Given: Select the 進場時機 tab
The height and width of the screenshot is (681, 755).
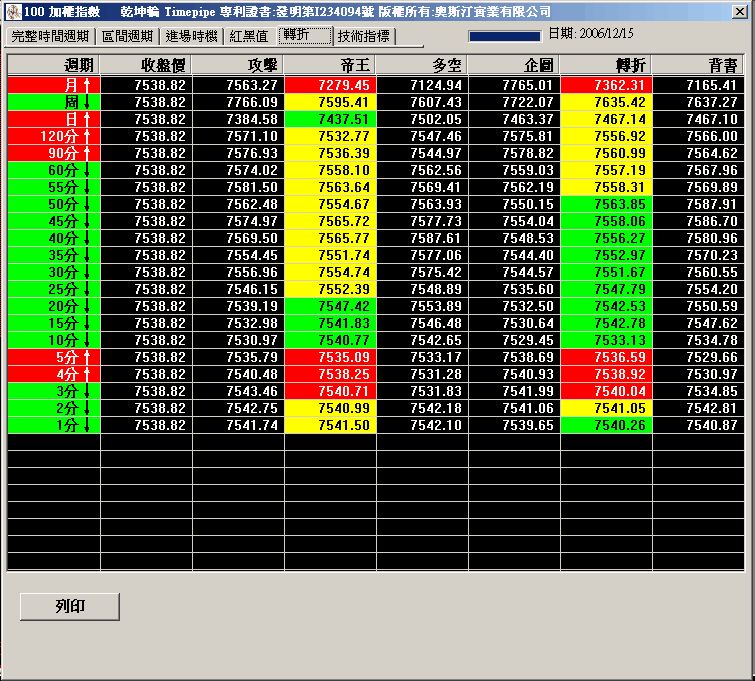Looking at the screenshot, I should coord(191,36).
